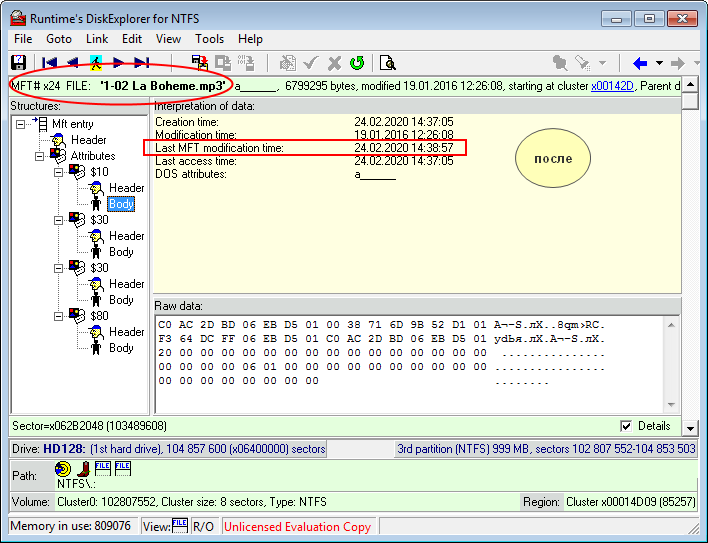Go to the previous entry arrow

point(72,63)
